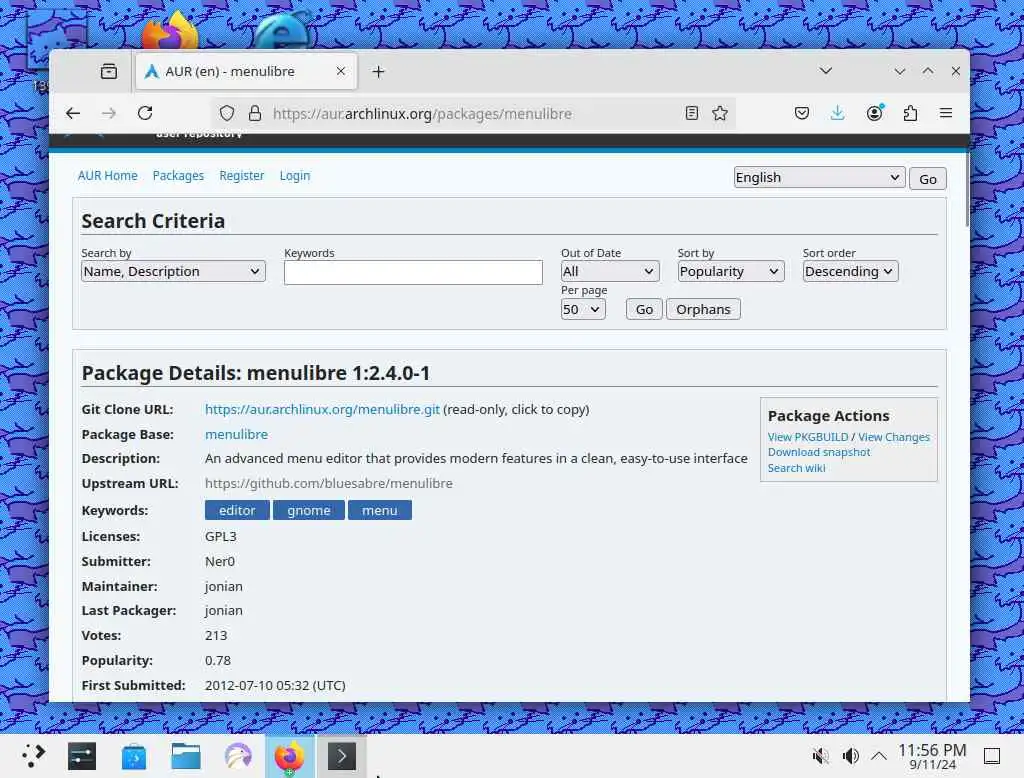Screen dimensions: 1024x778
Task: Click the Orphans button
Action: pos(703,310)
